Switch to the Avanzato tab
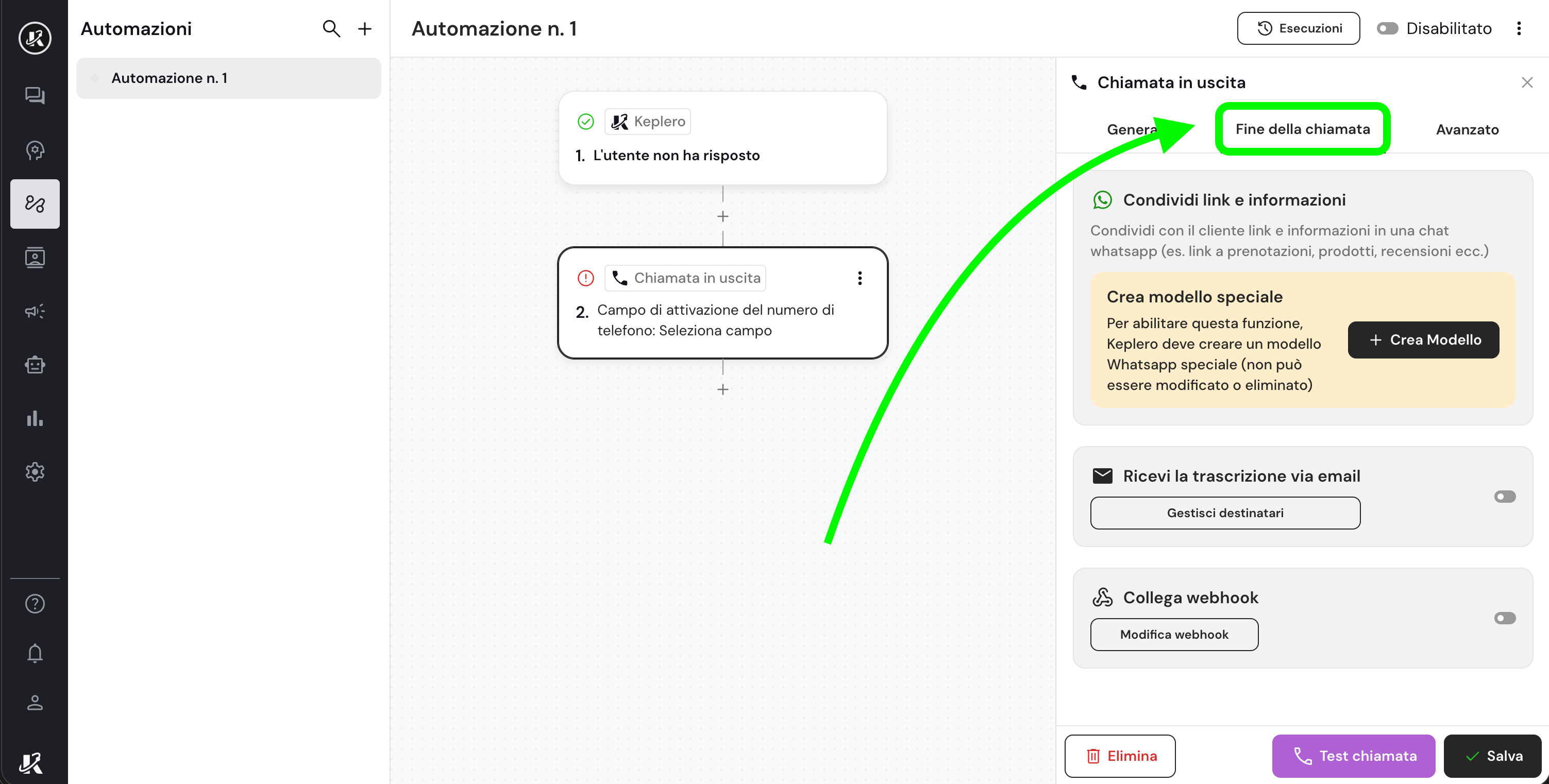 (x=1467, y=129)
